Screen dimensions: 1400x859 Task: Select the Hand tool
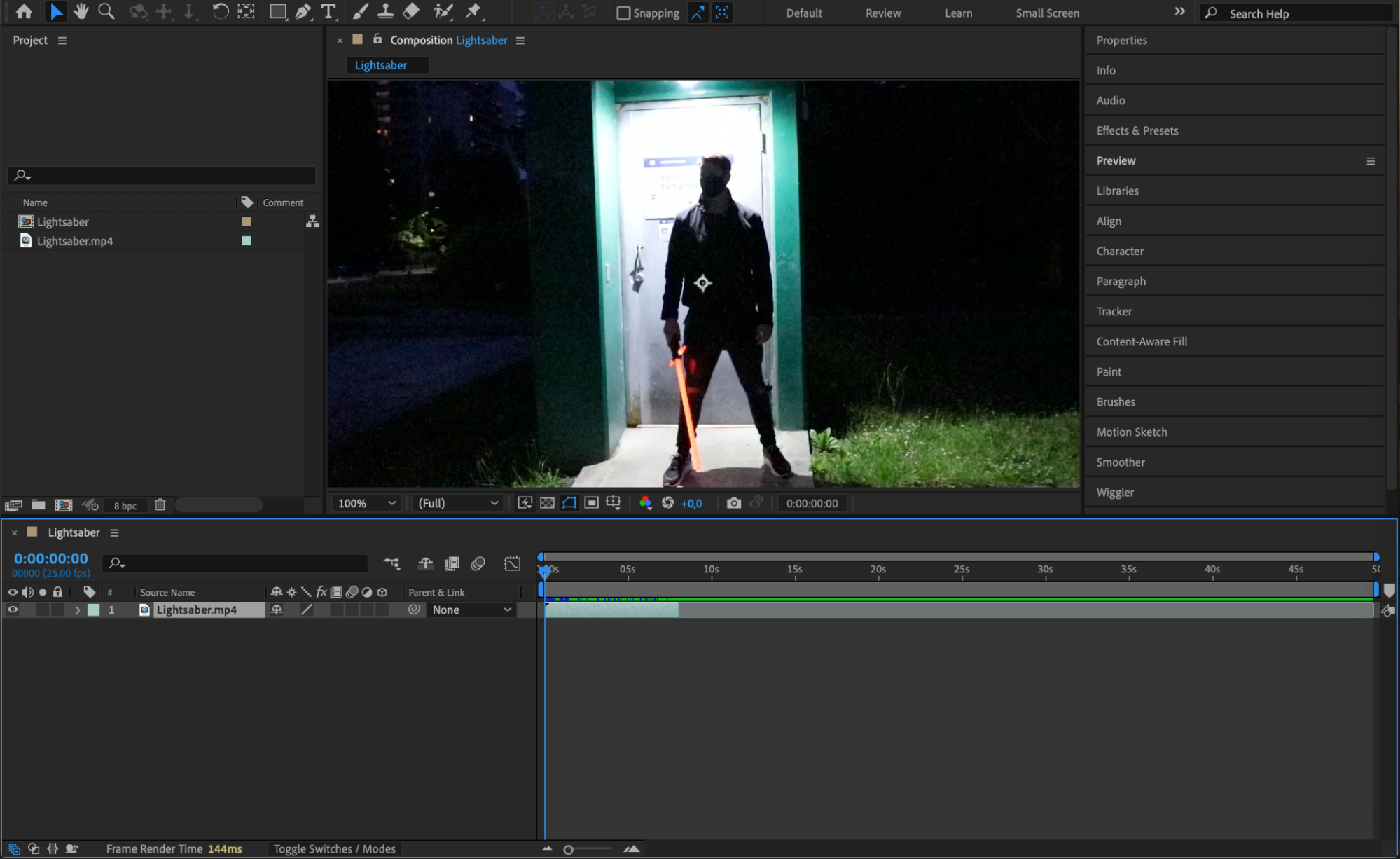81,11
